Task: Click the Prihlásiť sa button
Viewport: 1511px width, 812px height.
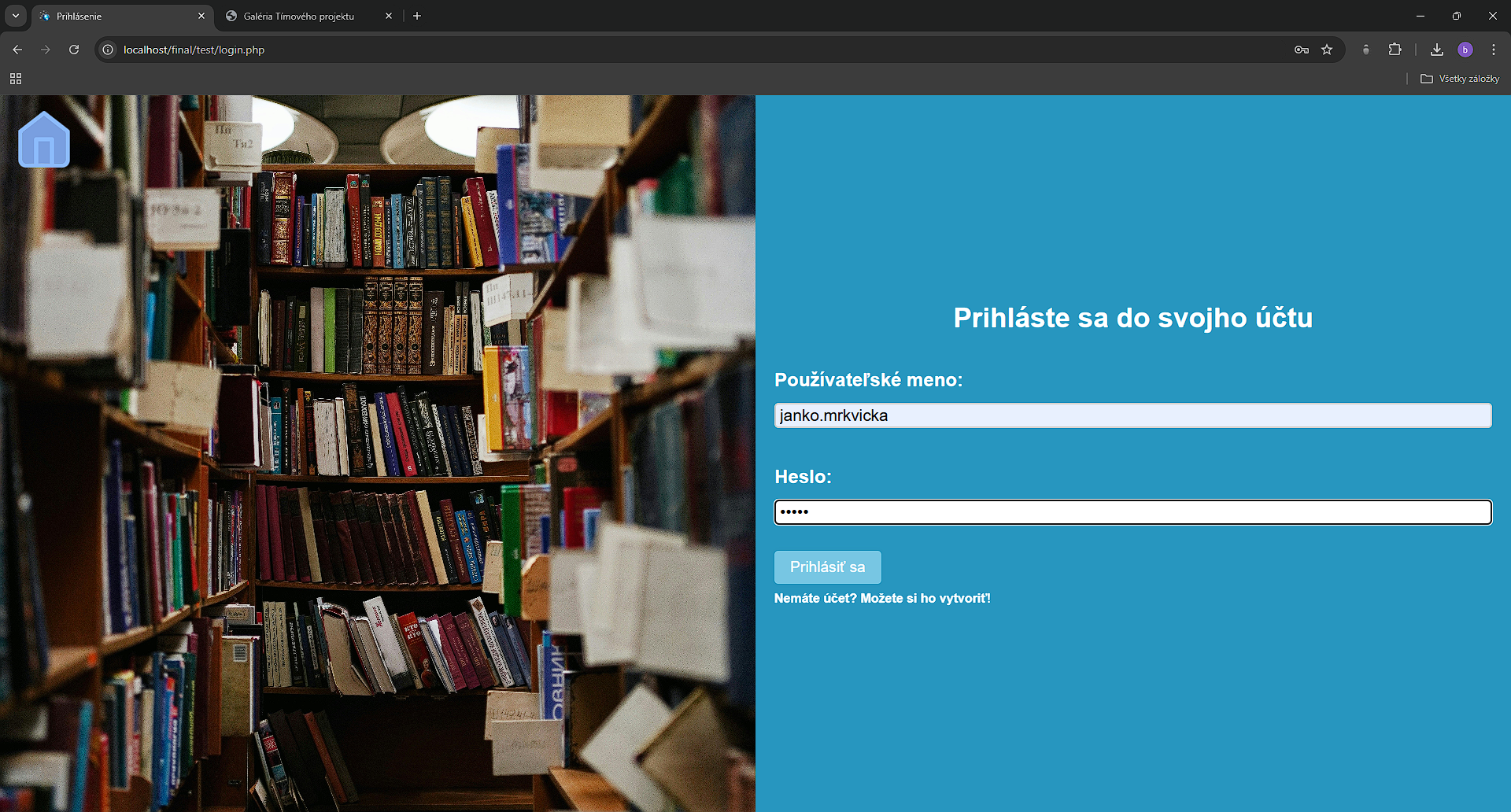Action: click(x=828, y=567)
